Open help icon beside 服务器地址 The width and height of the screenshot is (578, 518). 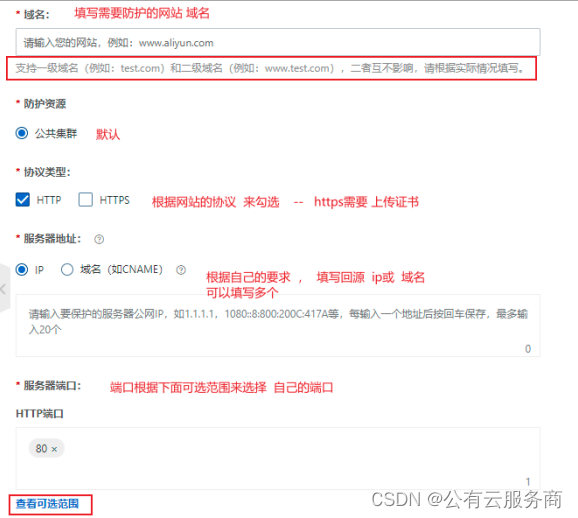click(x=99, y=239)
